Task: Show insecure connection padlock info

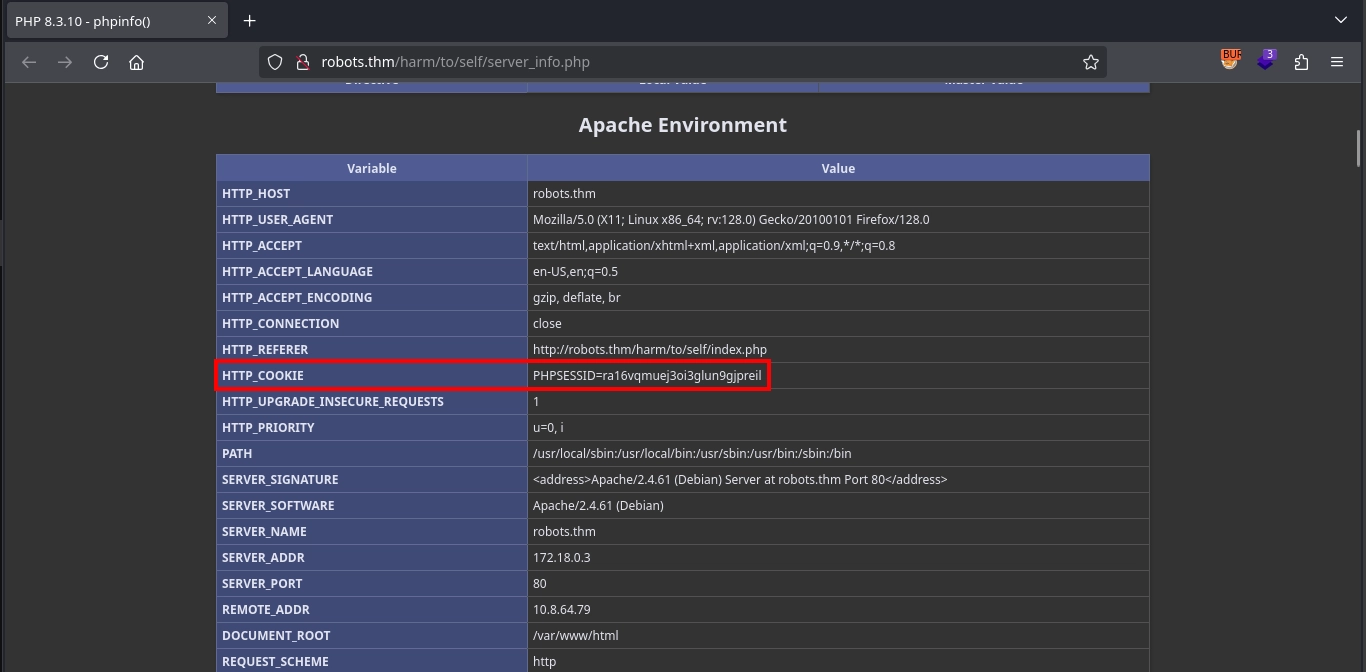Action: coord(302,62)
